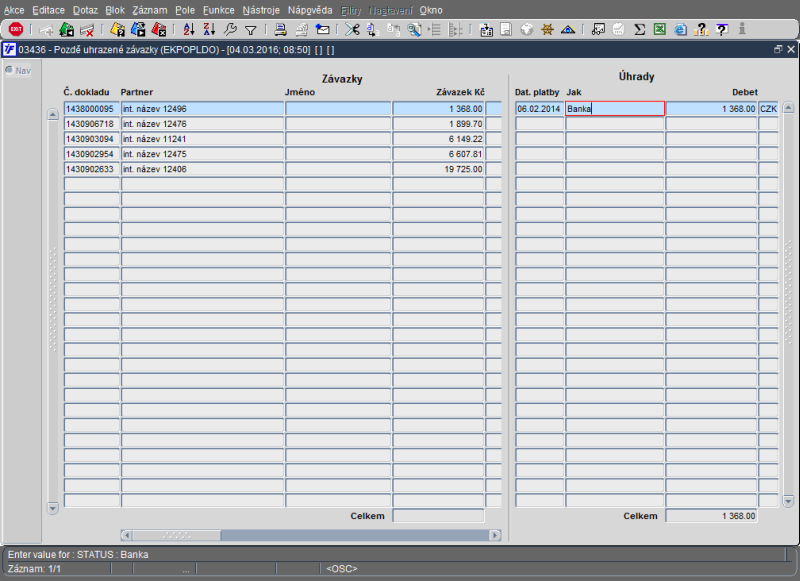Viewport: 800px width, 581px height.
Task: Click the scissors cut icon
Action: pyautogui.click(x=352, y=30)
